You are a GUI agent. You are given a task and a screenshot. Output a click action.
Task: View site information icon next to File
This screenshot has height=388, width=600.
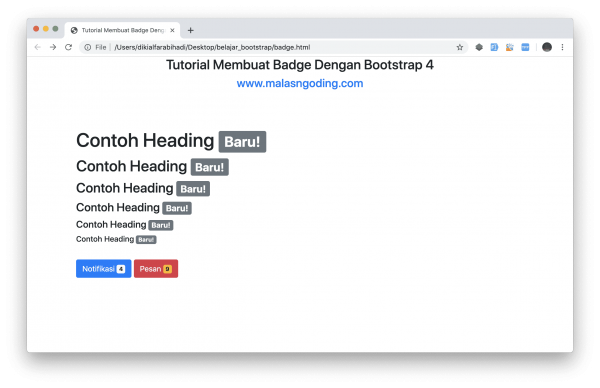(x=88, y=47)
